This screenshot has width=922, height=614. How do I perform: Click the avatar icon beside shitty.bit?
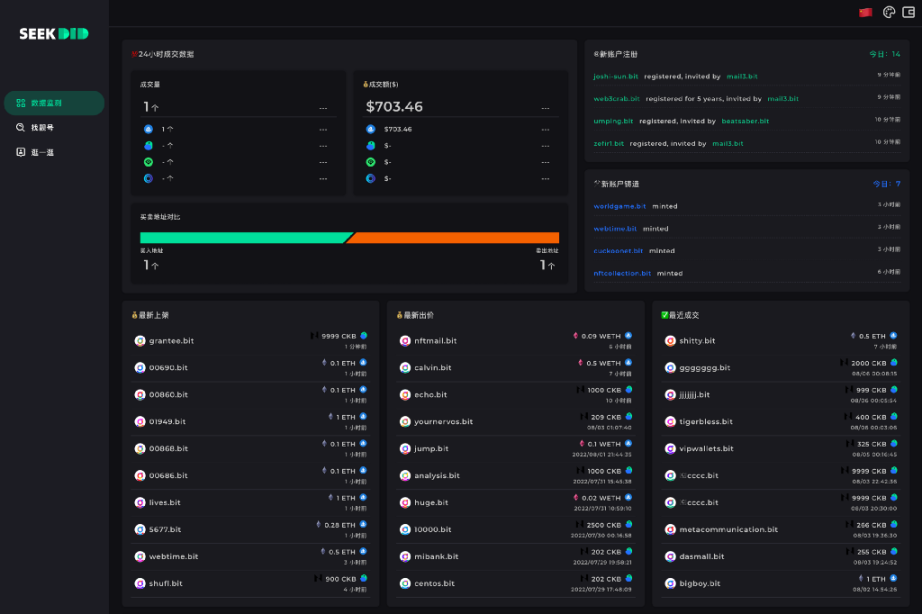[670, 341]
